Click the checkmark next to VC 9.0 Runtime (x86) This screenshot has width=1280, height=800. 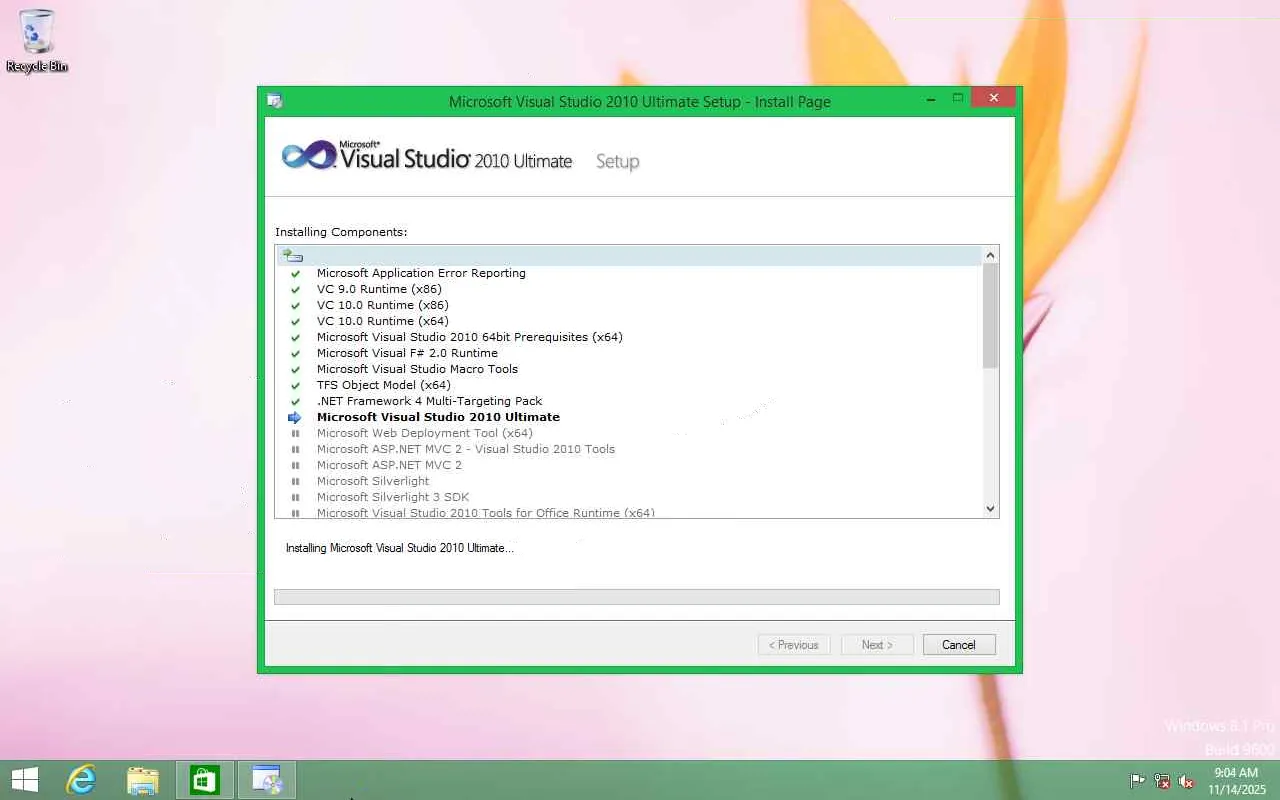[295, 289]
